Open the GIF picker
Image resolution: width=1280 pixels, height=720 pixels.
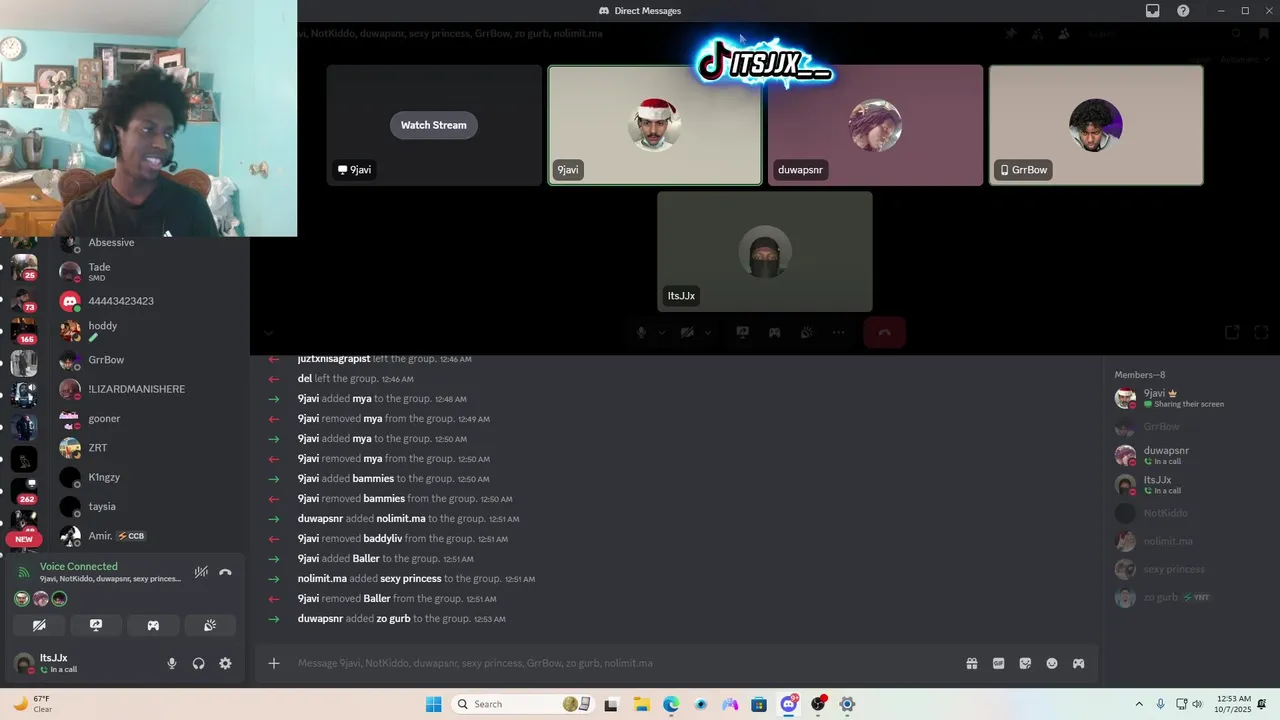coord(998,663)
